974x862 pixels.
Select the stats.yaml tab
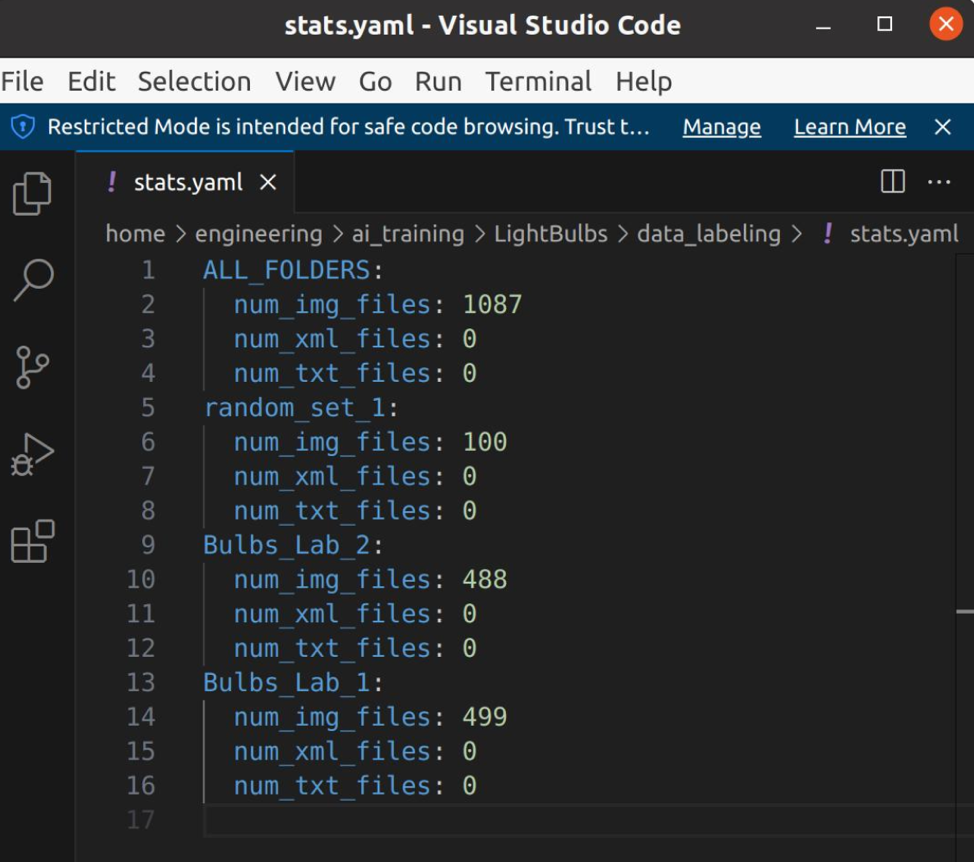coord(188,182)
